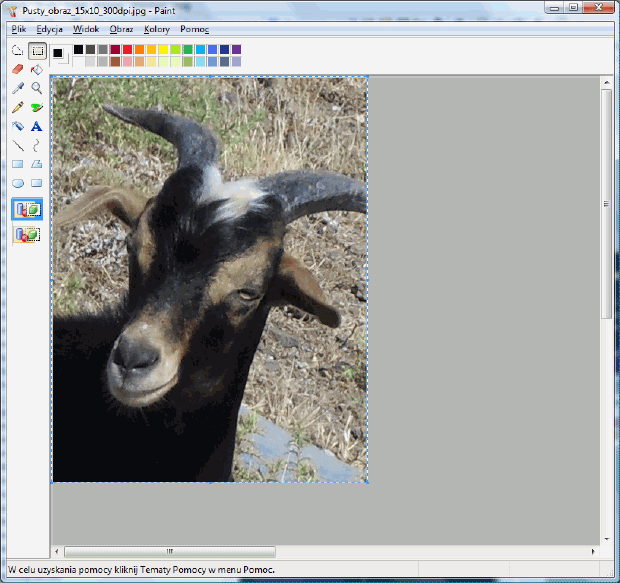Click the horizontal scrollbar thumb

[x=170, y=551]
